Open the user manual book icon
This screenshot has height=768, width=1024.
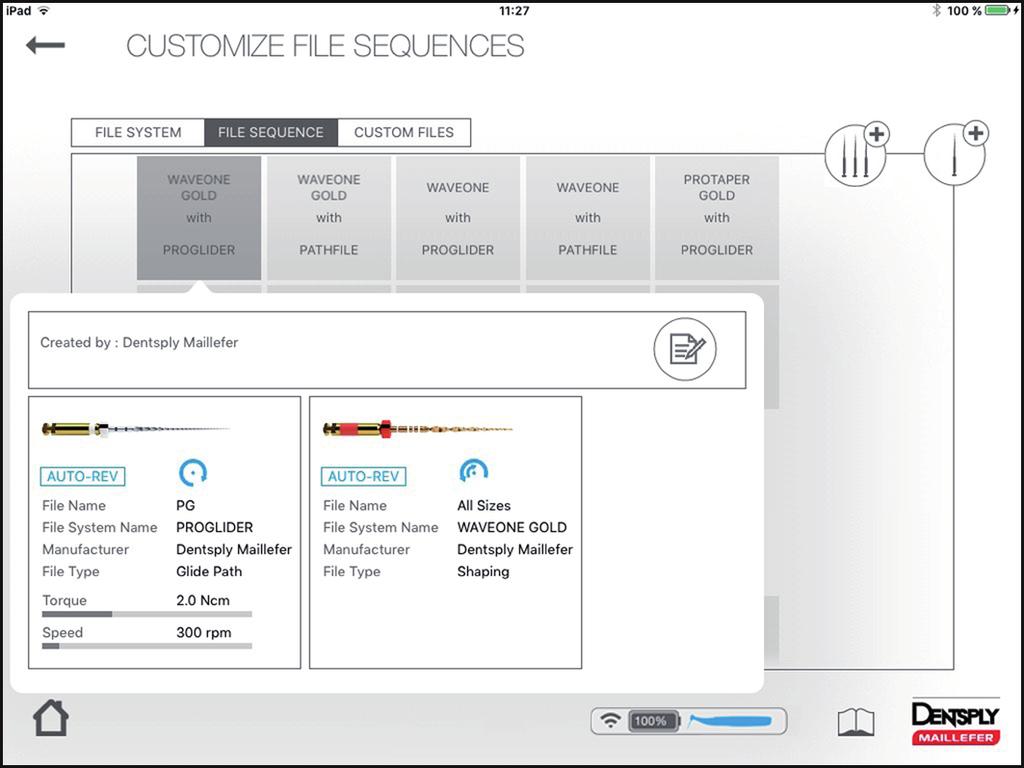point(856,722)
